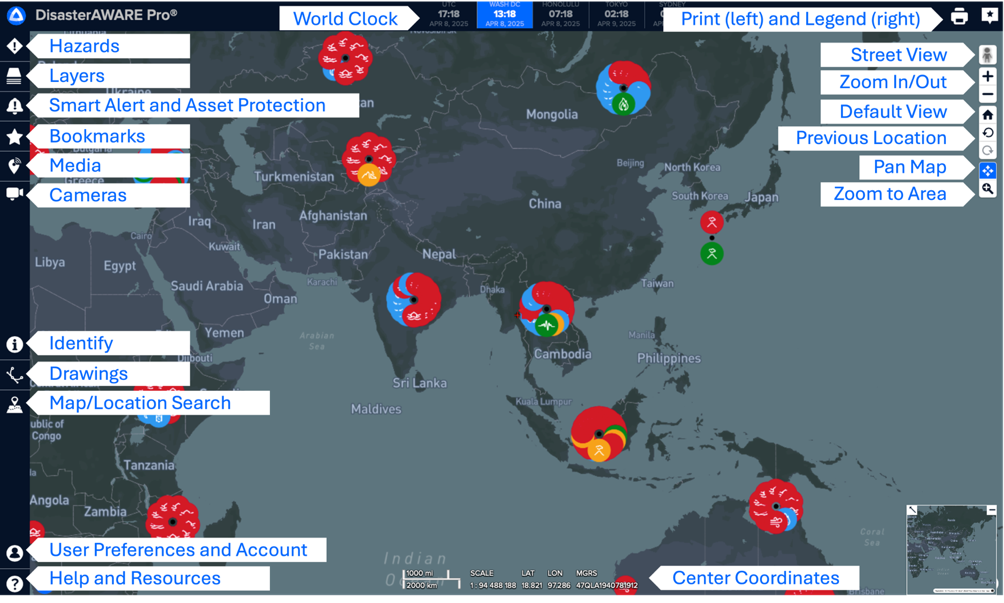Click red flood cluster above Afghanistan at map top

(345, 58)
